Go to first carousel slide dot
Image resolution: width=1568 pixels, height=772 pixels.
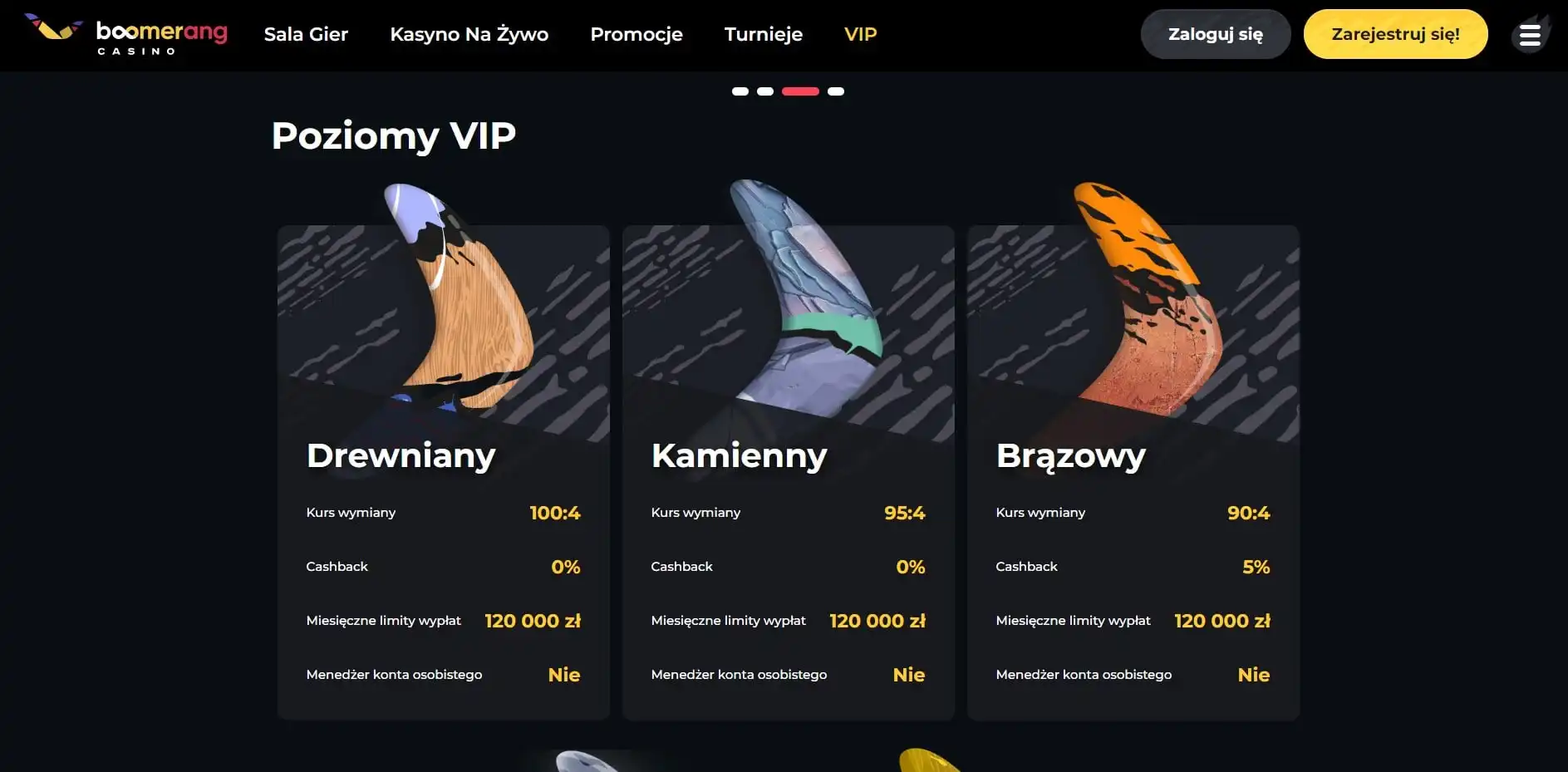point(740,91)
